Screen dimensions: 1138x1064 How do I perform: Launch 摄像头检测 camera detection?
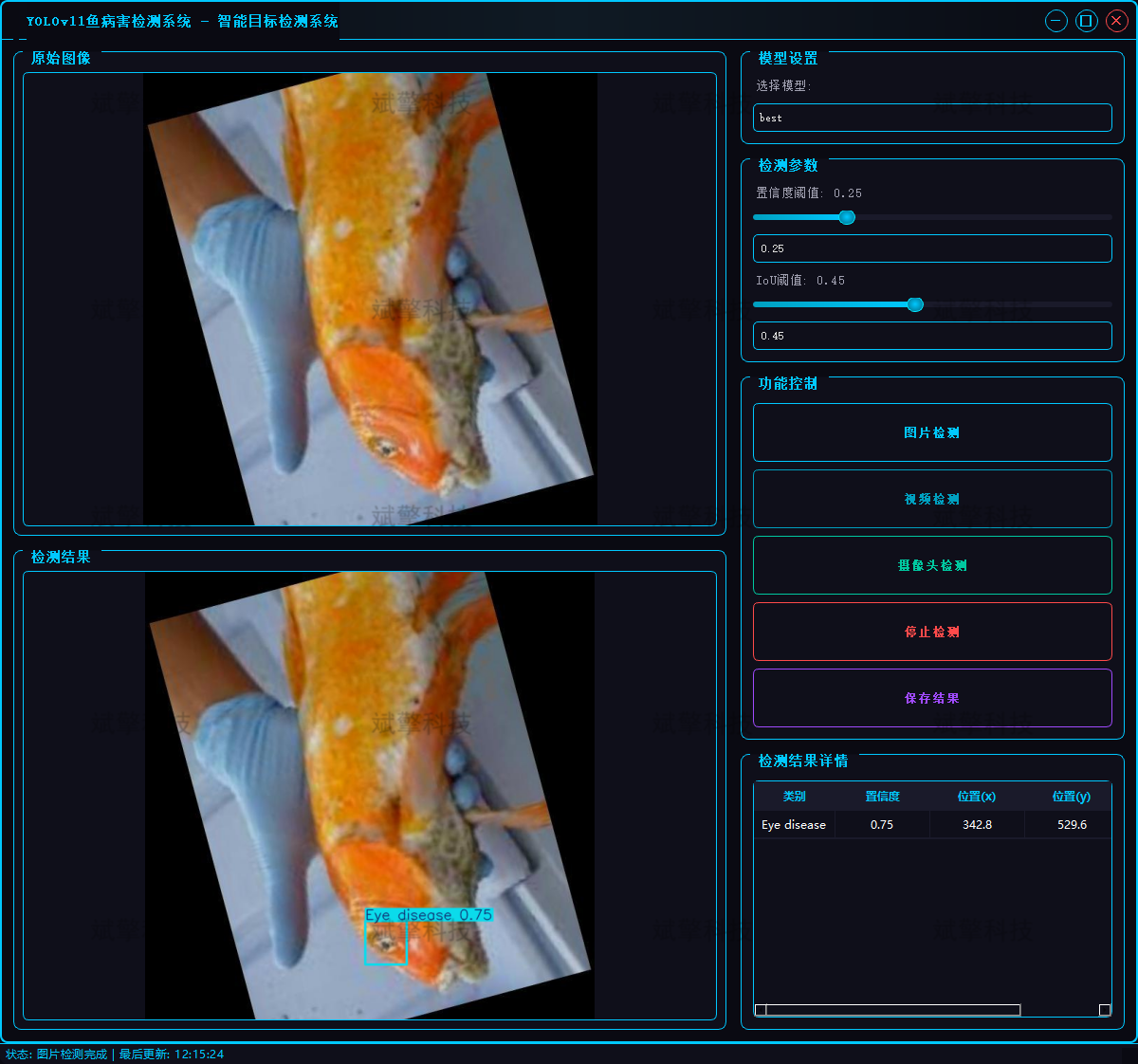click(932, 565)
